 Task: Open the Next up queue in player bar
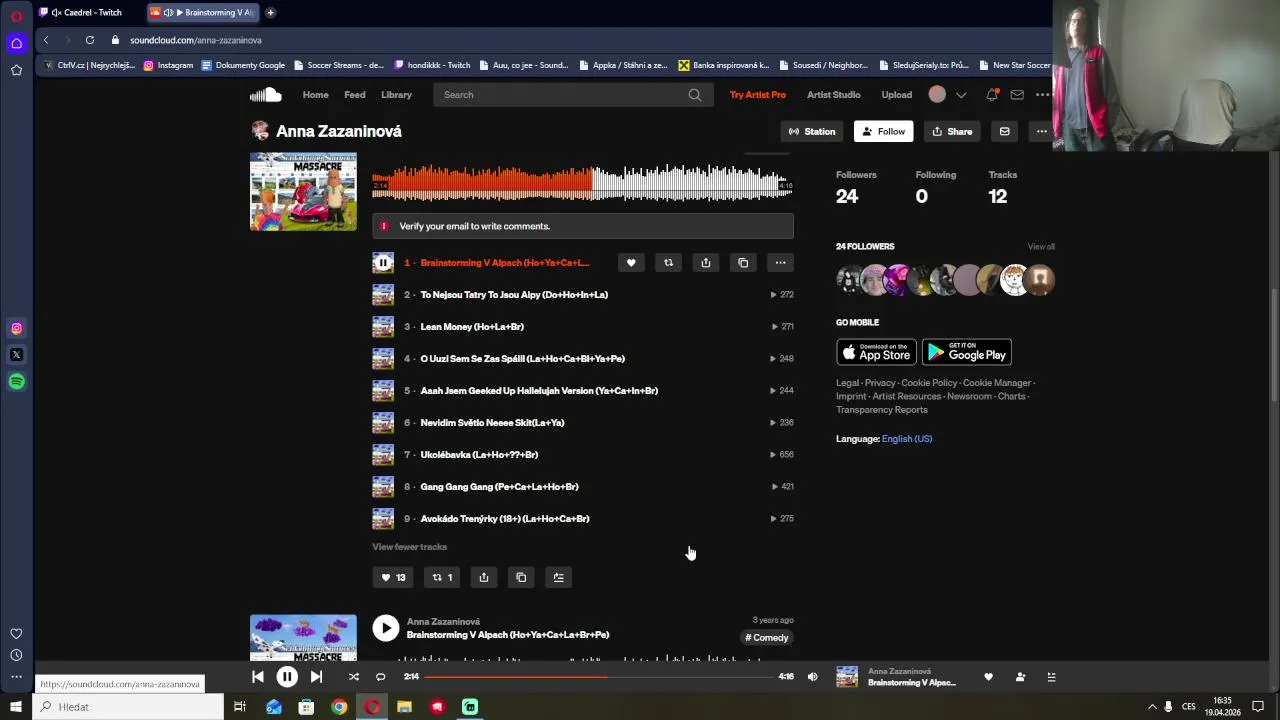click(1051, 677)
